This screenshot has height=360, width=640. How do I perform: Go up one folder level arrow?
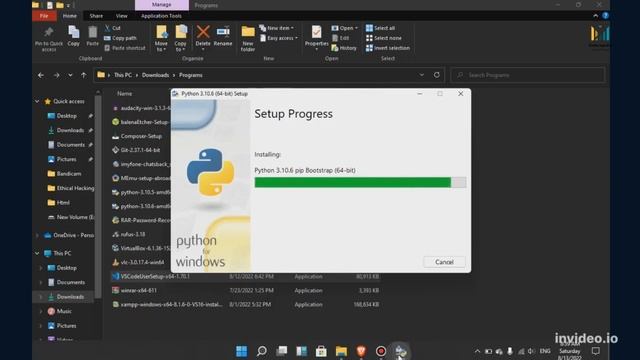tap(84, 75)
